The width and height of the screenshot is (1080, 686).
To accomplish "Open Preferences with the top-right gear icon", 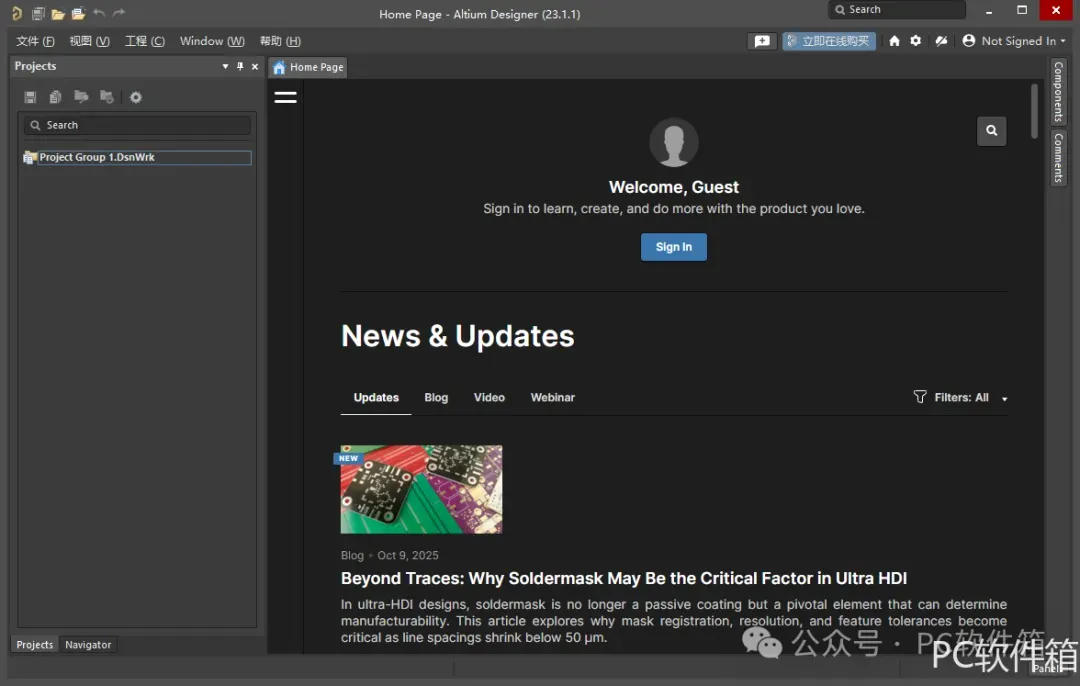I will (915, 41).
